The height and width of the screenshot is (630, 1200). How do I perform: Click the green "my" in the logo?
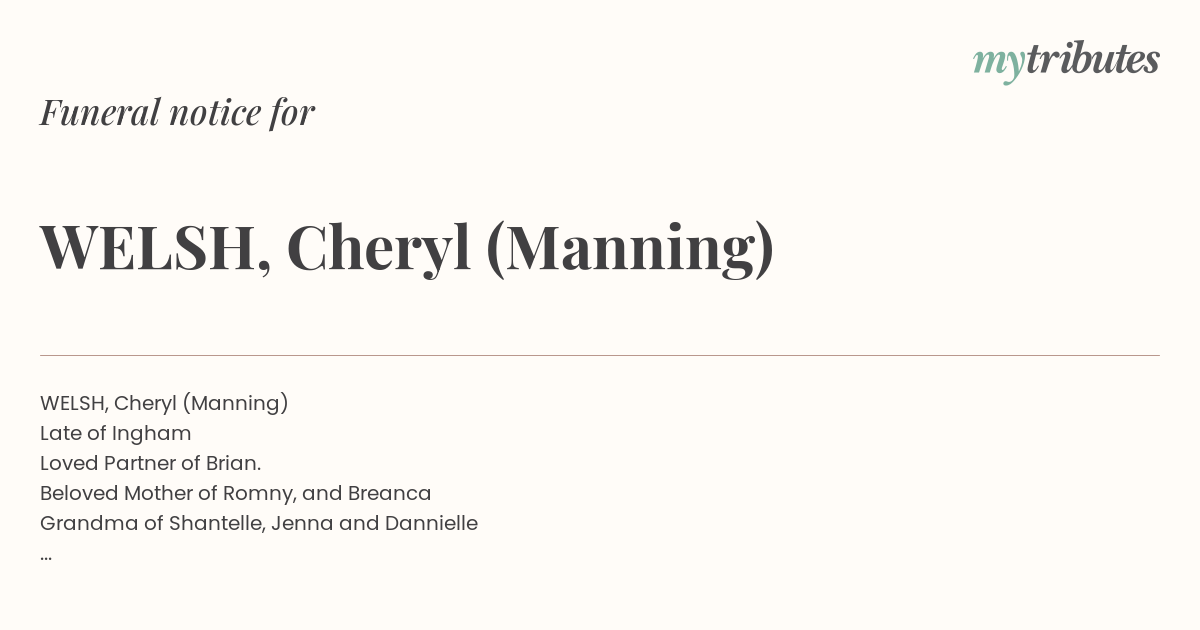[998, 64]
